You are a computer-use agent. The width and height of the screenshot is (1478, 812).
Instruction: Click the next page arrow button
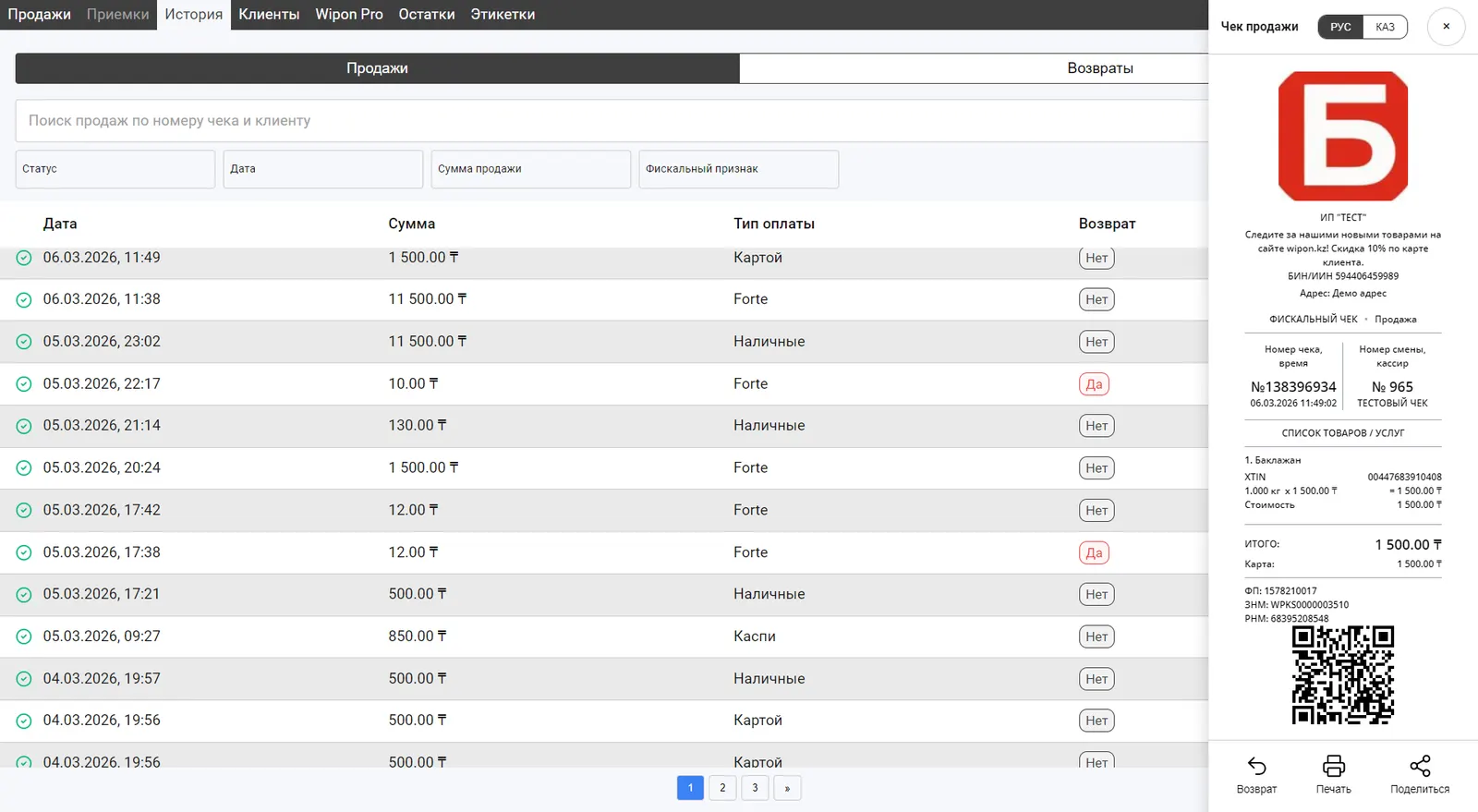coord(787,788)
